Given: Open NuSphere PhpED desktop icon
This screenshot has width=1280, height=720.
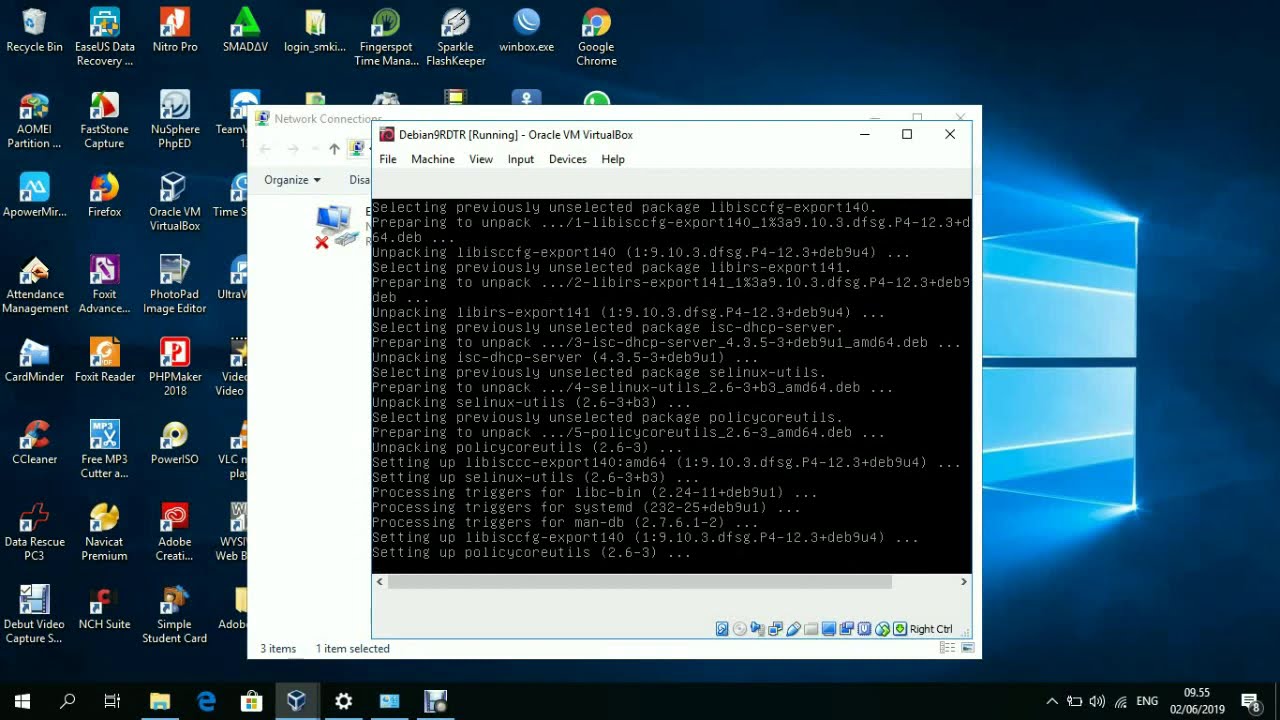Looking at the screenshot, I should coord(175,120).
